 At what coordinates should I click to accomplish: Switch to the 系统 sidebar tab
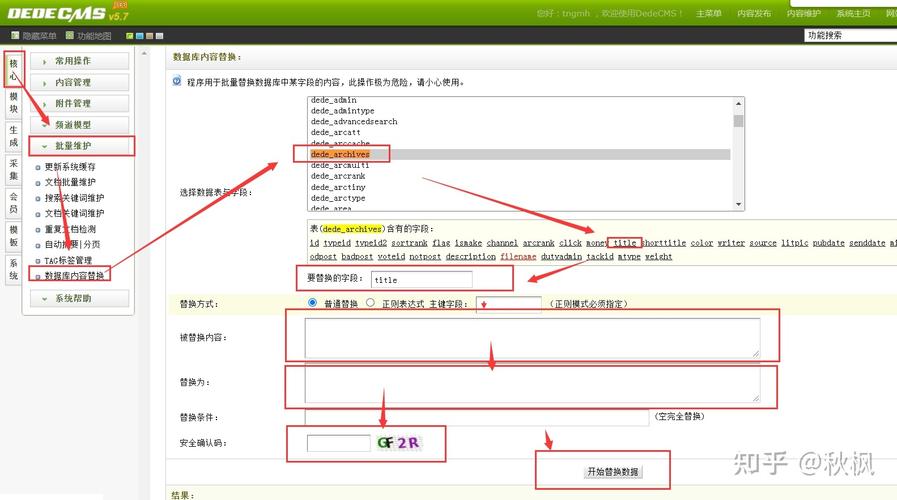click(13, 269)
